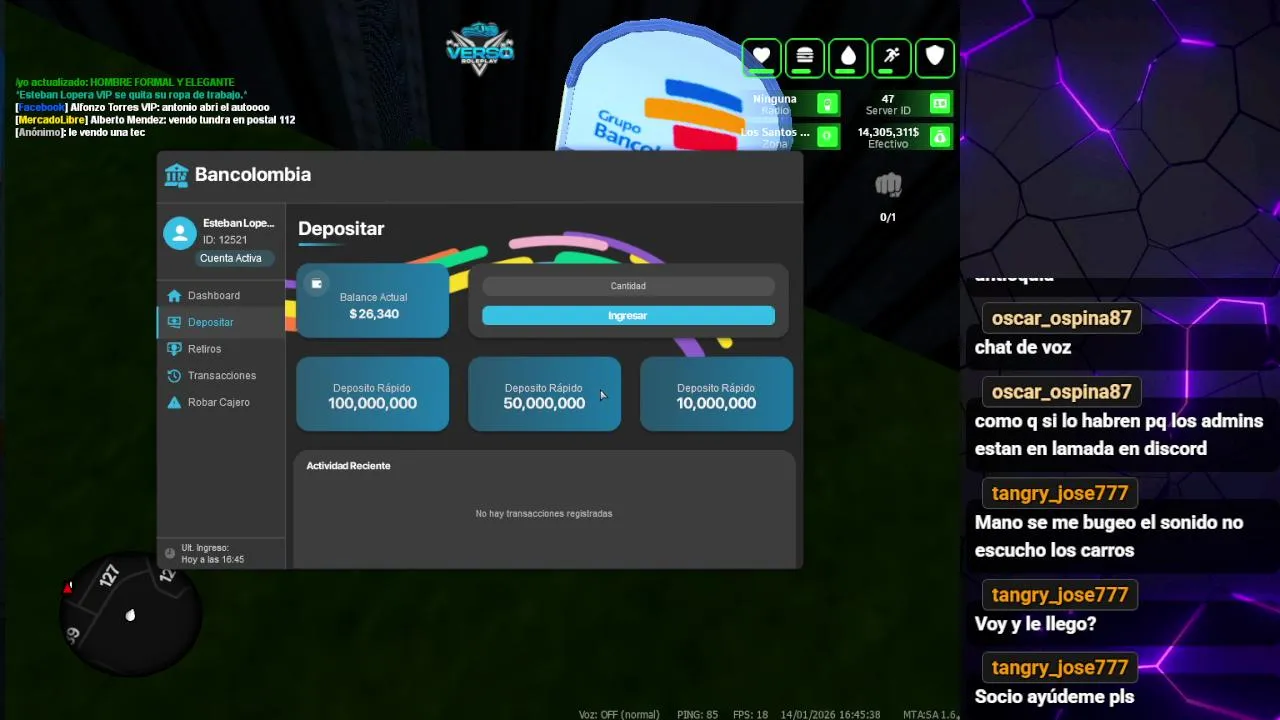Viewport: 1280px width, 720px height.
Task: Click the Voz: OFF (normal) status
Action: pos(619,715)
